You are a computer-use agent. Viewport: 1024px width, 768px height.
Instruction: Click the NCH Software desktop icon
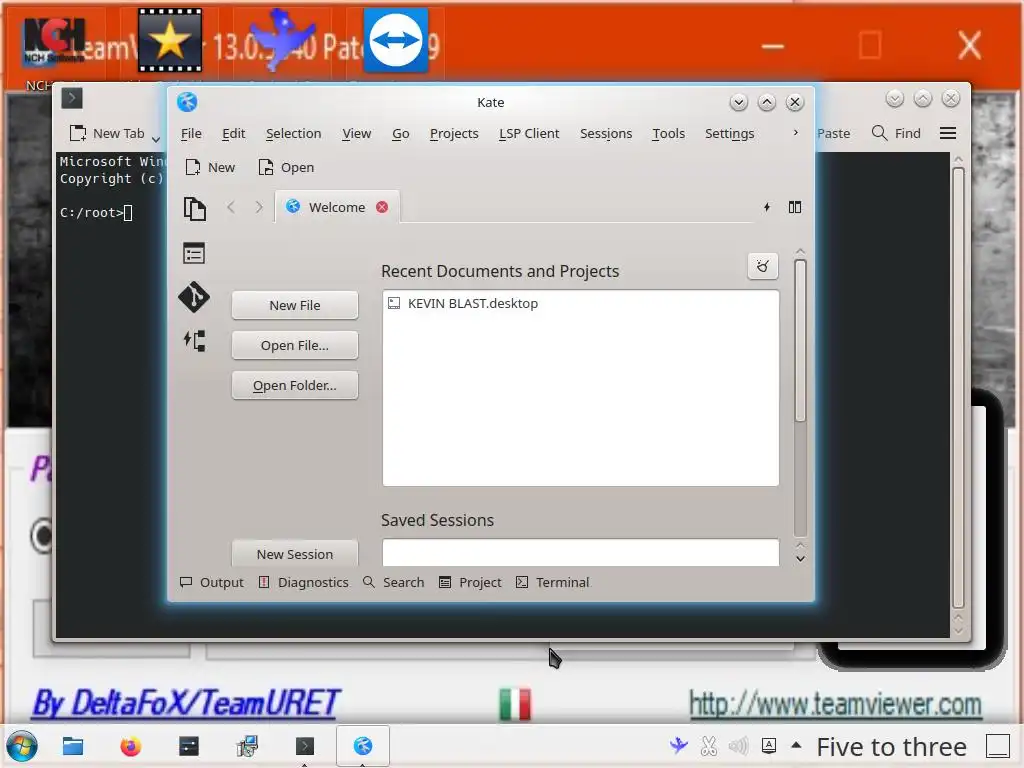point(54,42)
